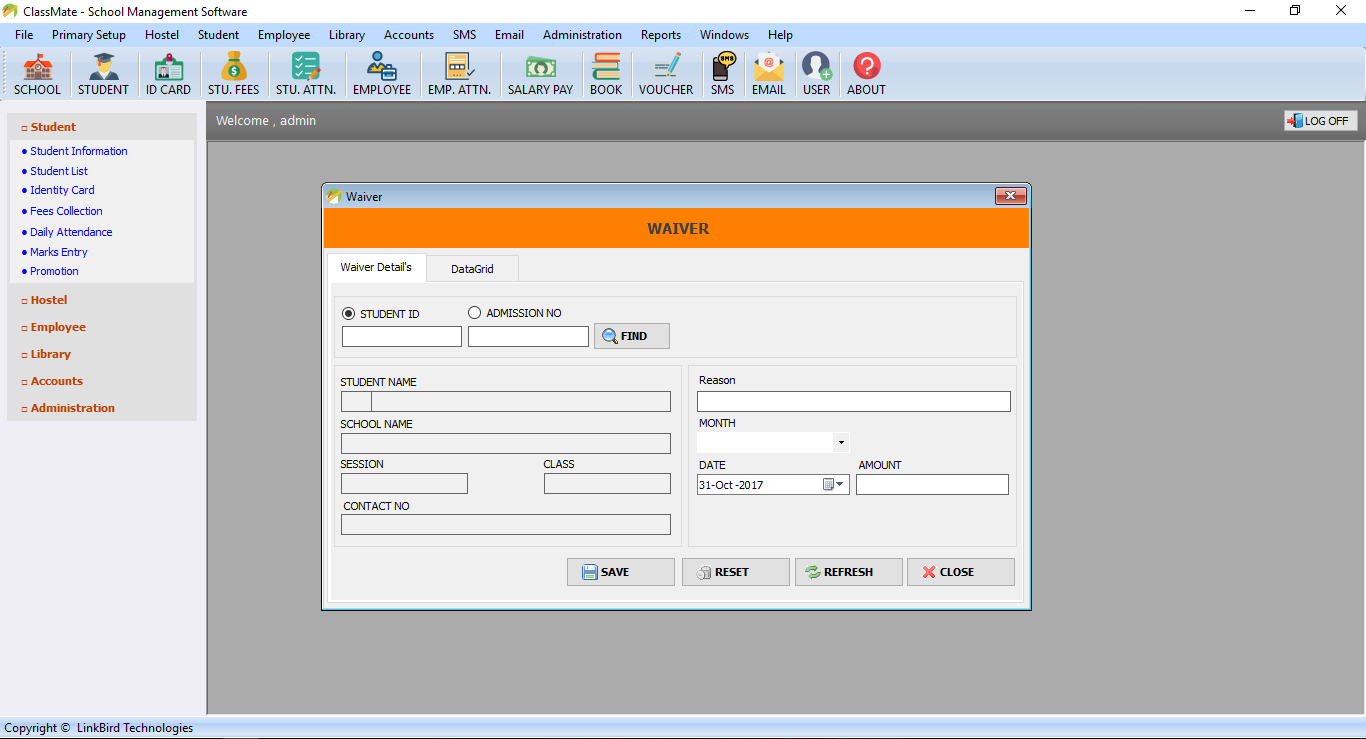
Task: Open the STUDENT module from the toolbar
Action: click(x=103, y=72)
